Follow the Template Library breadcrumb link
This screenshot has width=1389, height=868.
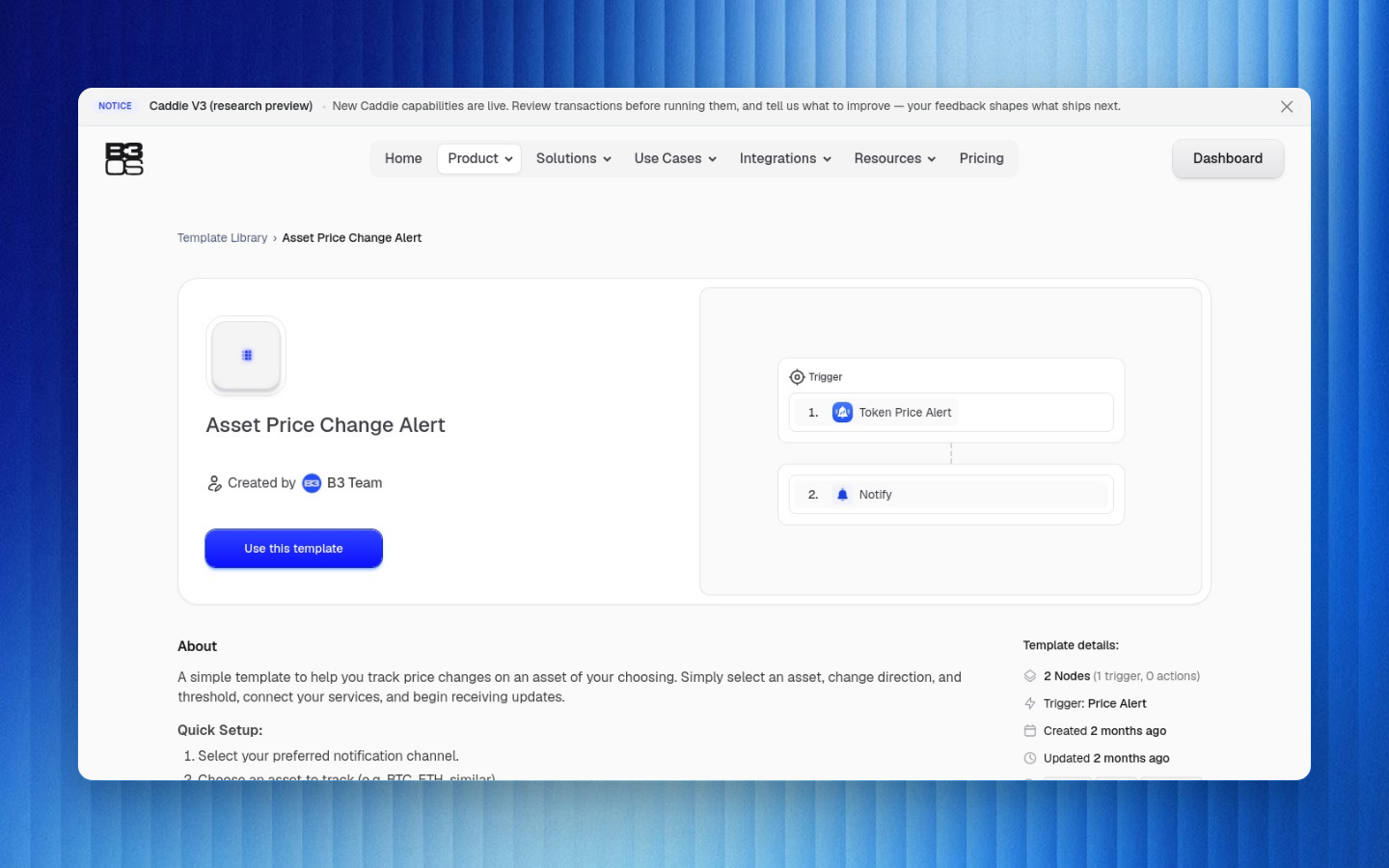pos(222,238)
